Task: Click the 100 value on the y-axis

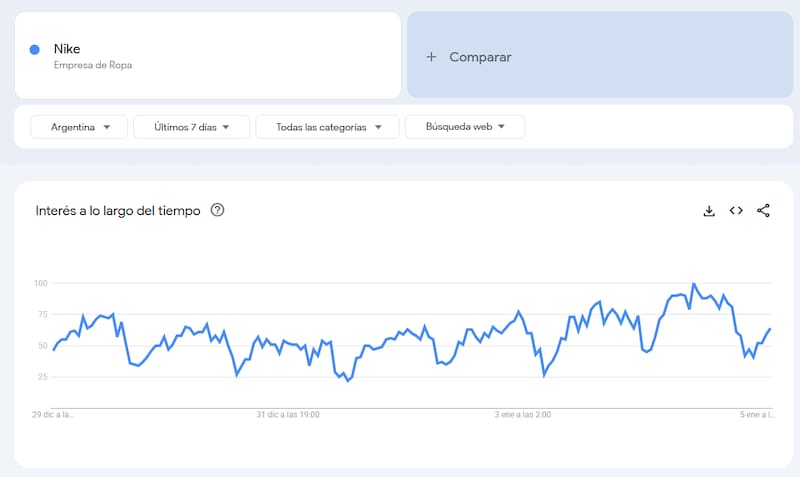Action: (x=41, y=283)
